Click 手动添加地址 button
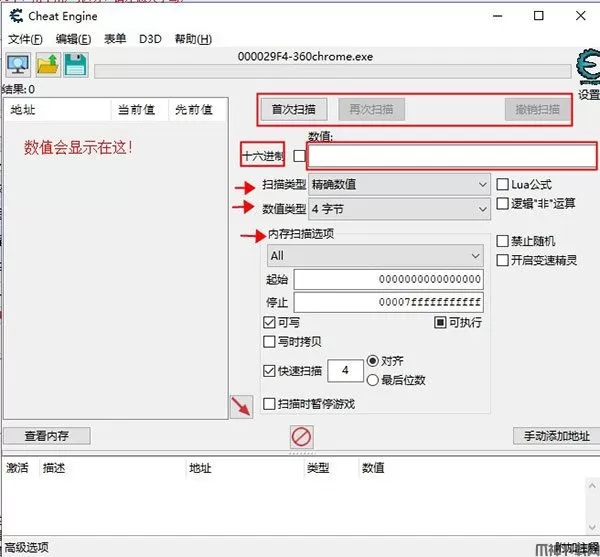 point(556,436)
